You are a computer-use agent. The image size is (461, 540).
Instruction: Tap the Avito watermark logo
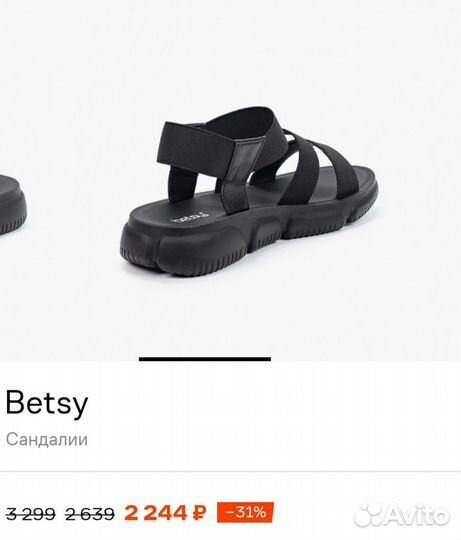click(402, 515)
